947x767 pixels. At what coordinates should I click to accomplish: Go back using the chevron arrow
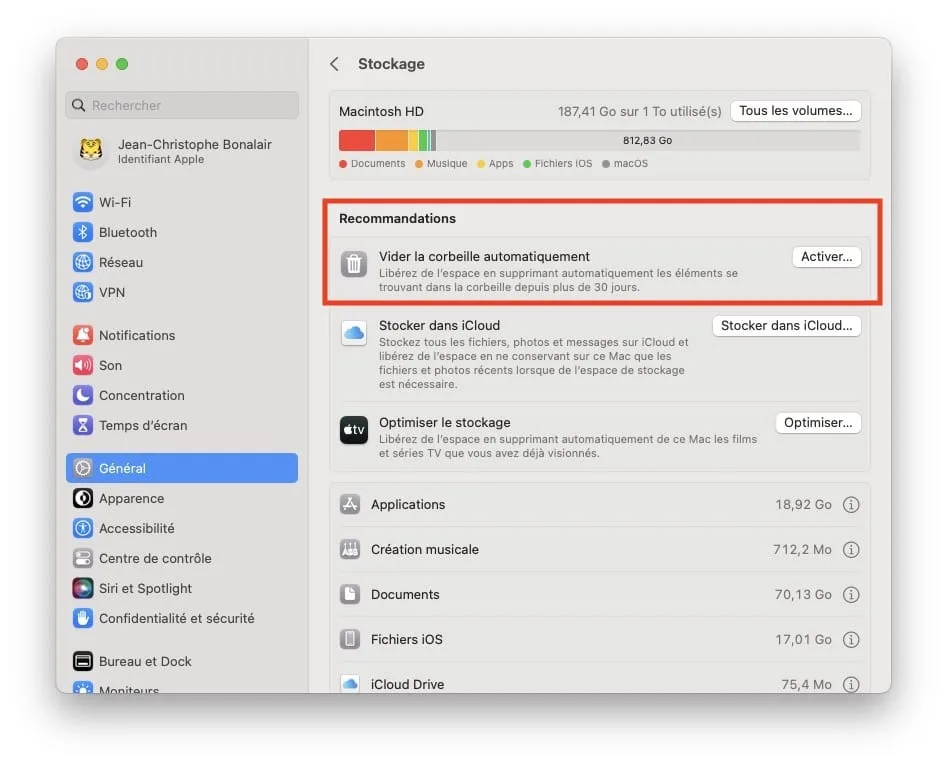335,64
